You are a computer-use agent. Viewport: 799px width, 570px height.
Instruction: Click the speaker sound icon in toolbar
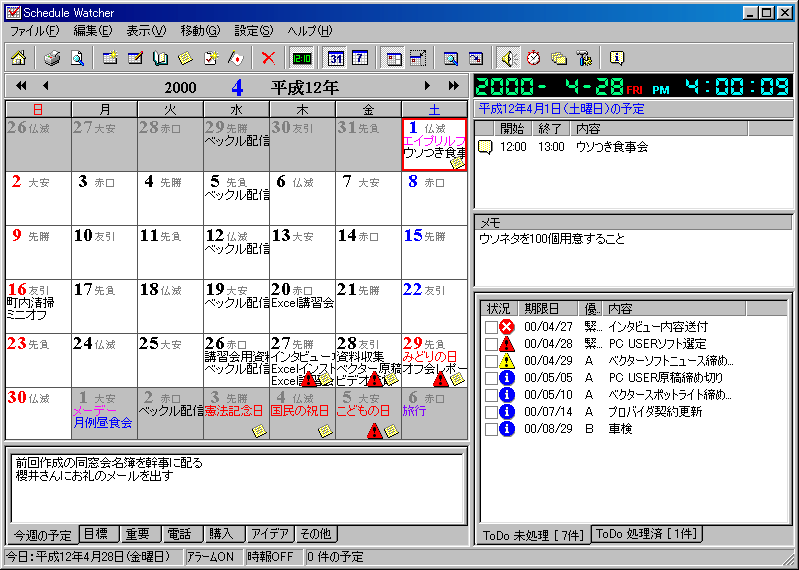(x=509, y=58)
